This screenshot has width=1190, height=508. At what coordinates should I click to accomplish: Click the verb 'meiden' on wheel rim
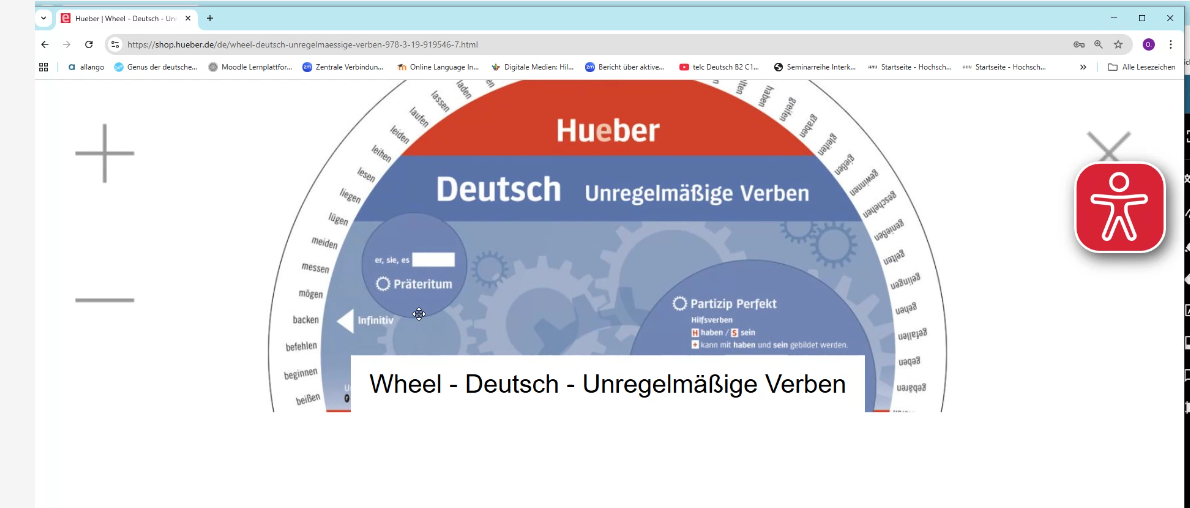[x=324, y=242]
